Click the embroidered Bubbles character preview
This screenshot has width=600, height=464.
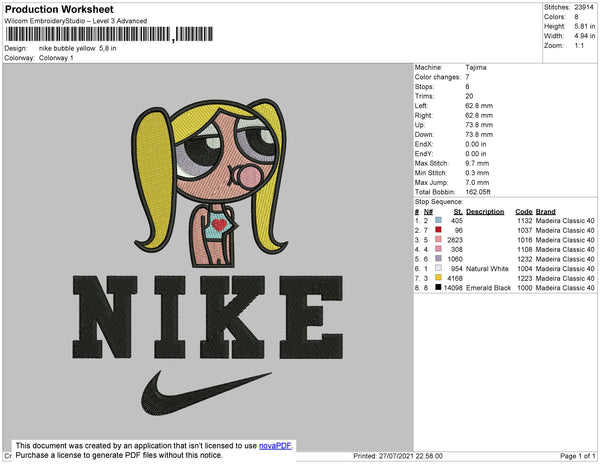click(x=209, y=182)
